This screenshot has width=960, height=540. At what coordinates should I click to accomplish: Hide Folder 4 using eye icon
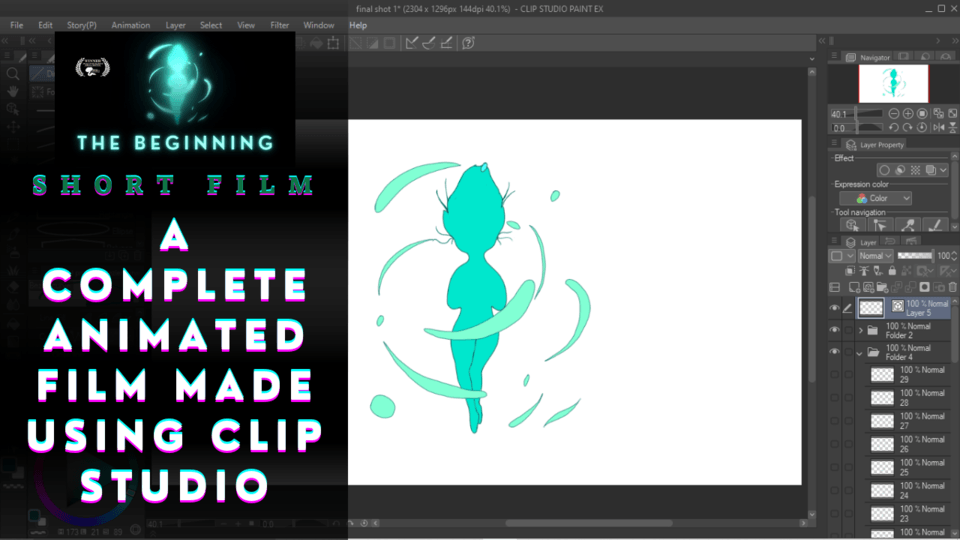point(834,352)
